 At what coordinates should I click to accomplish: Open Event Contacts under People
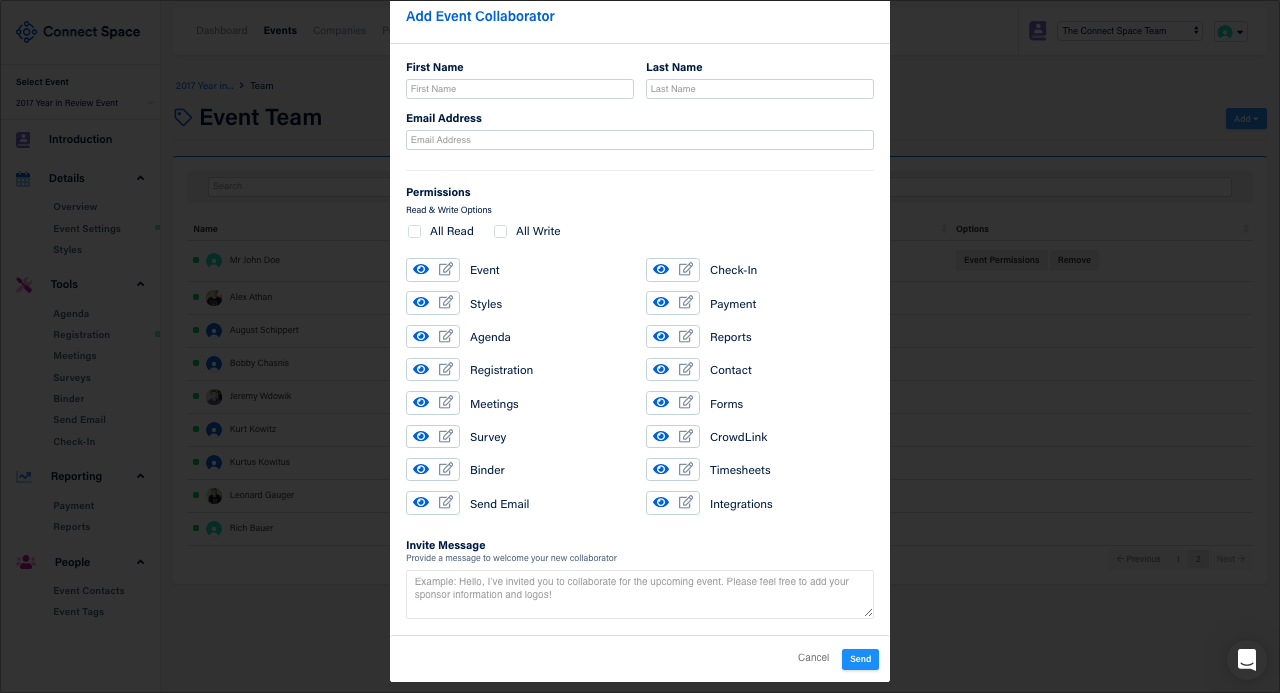tap(89, 591)
